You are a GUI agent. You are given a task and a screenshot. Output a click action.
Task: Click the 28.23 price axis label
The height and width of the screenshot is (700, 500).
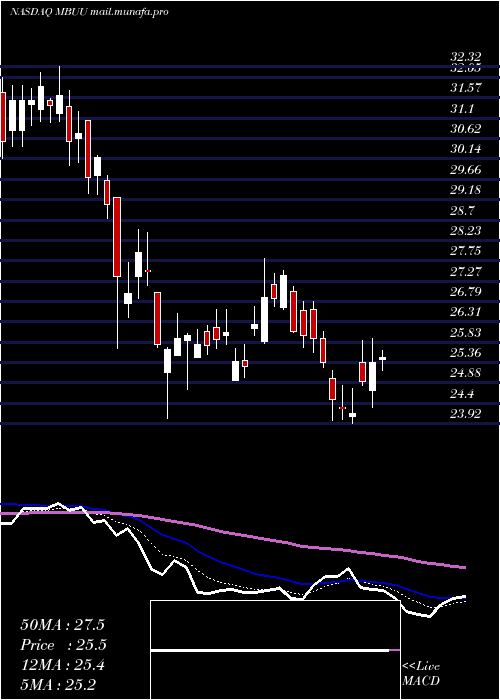pos(466,231)
